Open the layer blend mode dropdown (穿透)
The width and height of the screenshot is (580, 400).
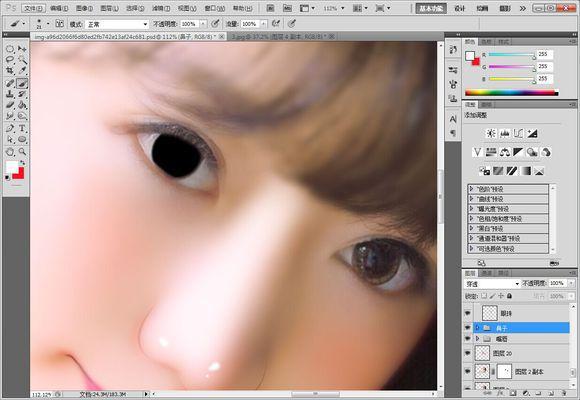[492, 284]
